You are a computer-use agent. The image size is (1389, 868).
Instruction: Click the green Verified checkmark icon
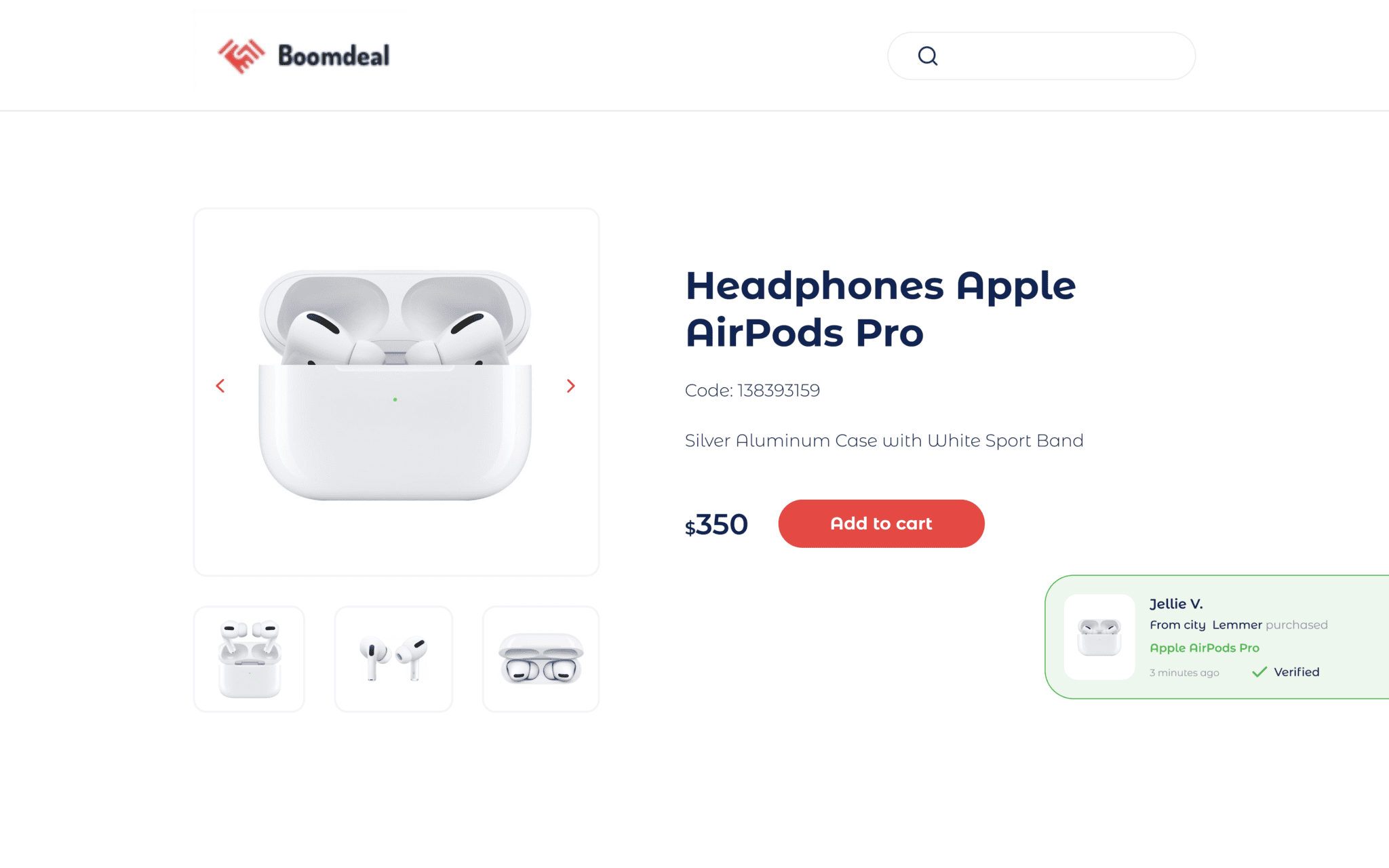(1259, 672)
